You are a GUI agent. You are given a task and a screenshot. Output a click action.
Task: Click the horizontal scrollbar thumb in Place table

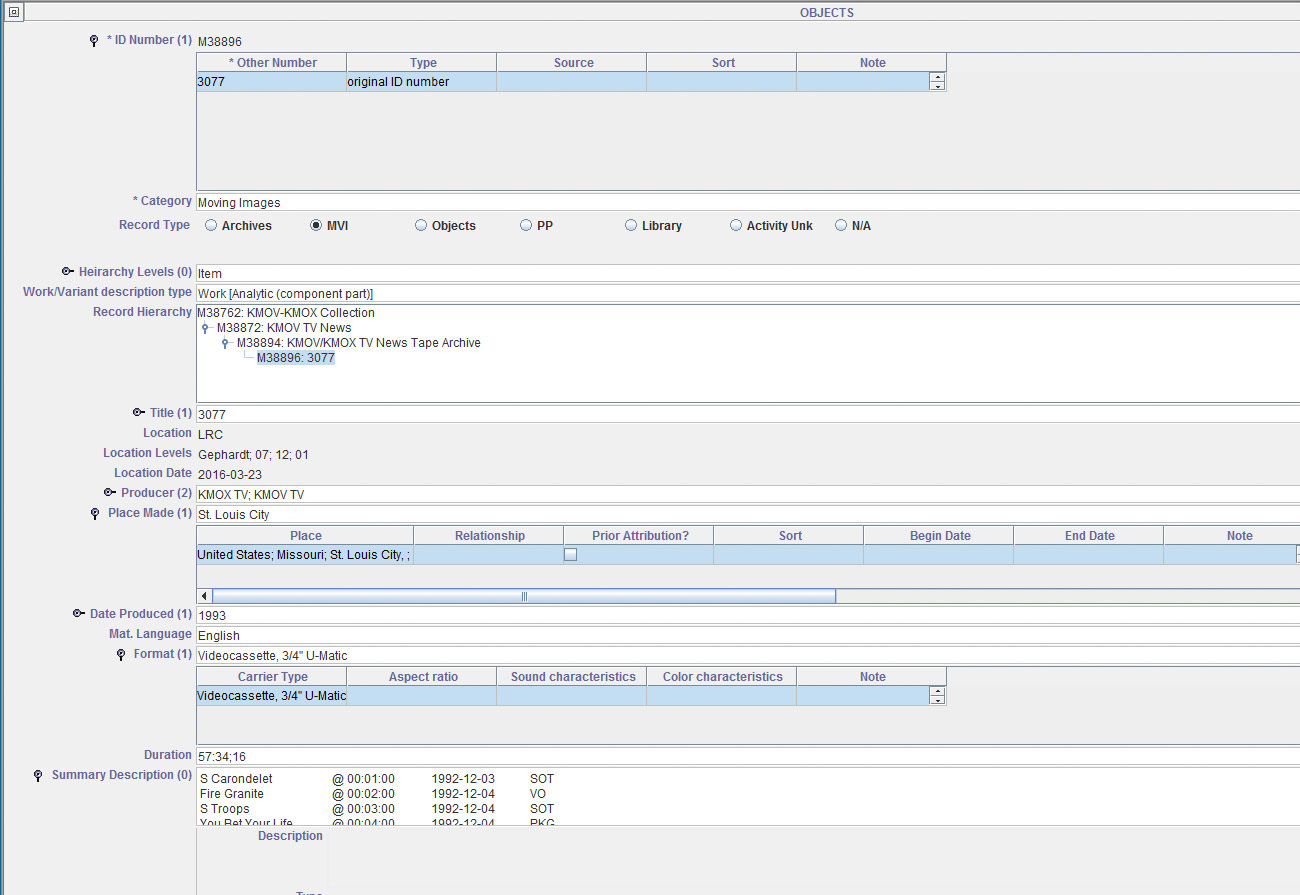pos(524,596)
